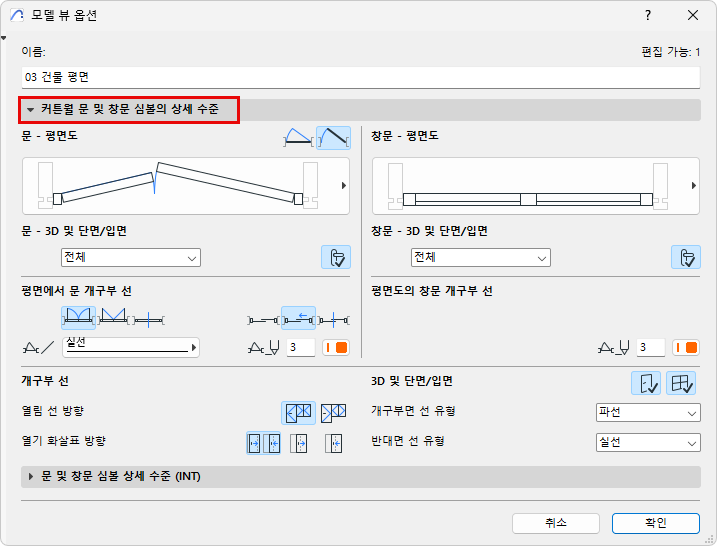Toggle door opening line in 3D view
Screen dimensions: 717x546
click(x=645, y=382)
